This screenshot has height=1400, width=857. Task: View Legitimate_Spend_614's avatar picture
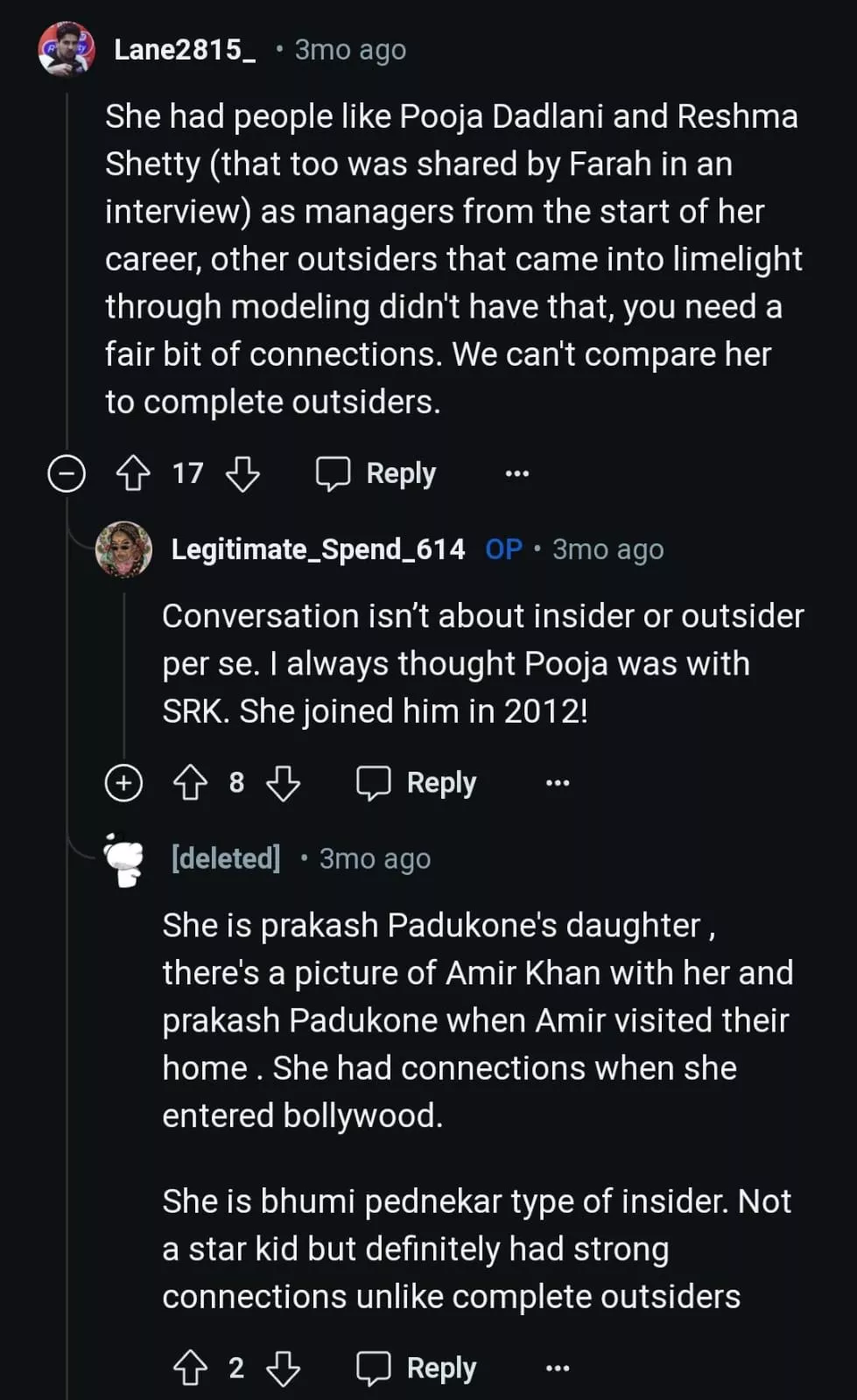[123, 549]
